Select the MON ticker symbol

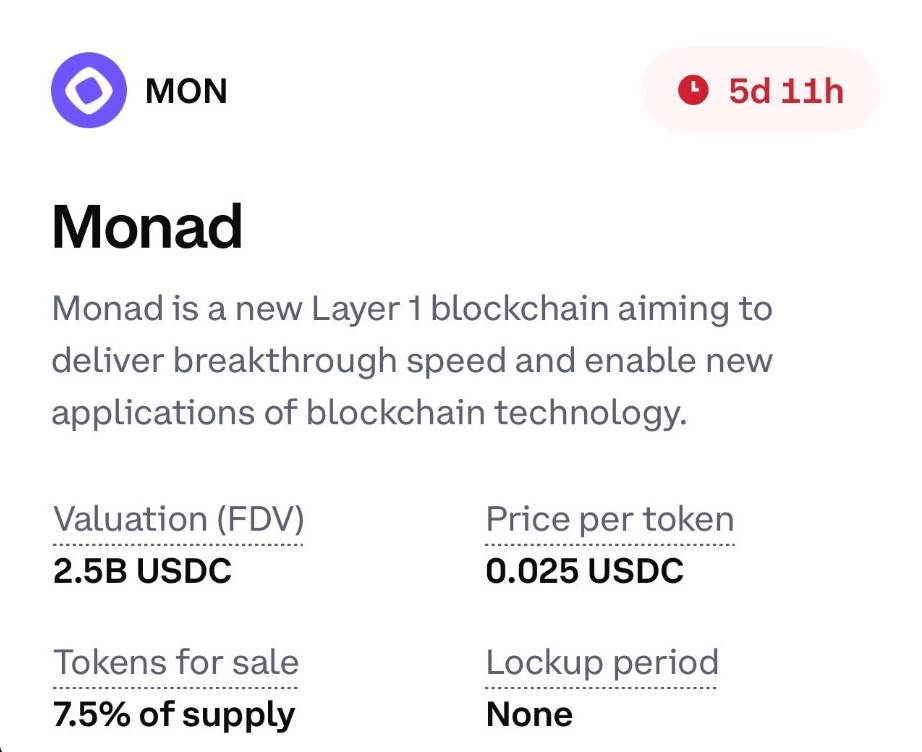coord(186,92)
